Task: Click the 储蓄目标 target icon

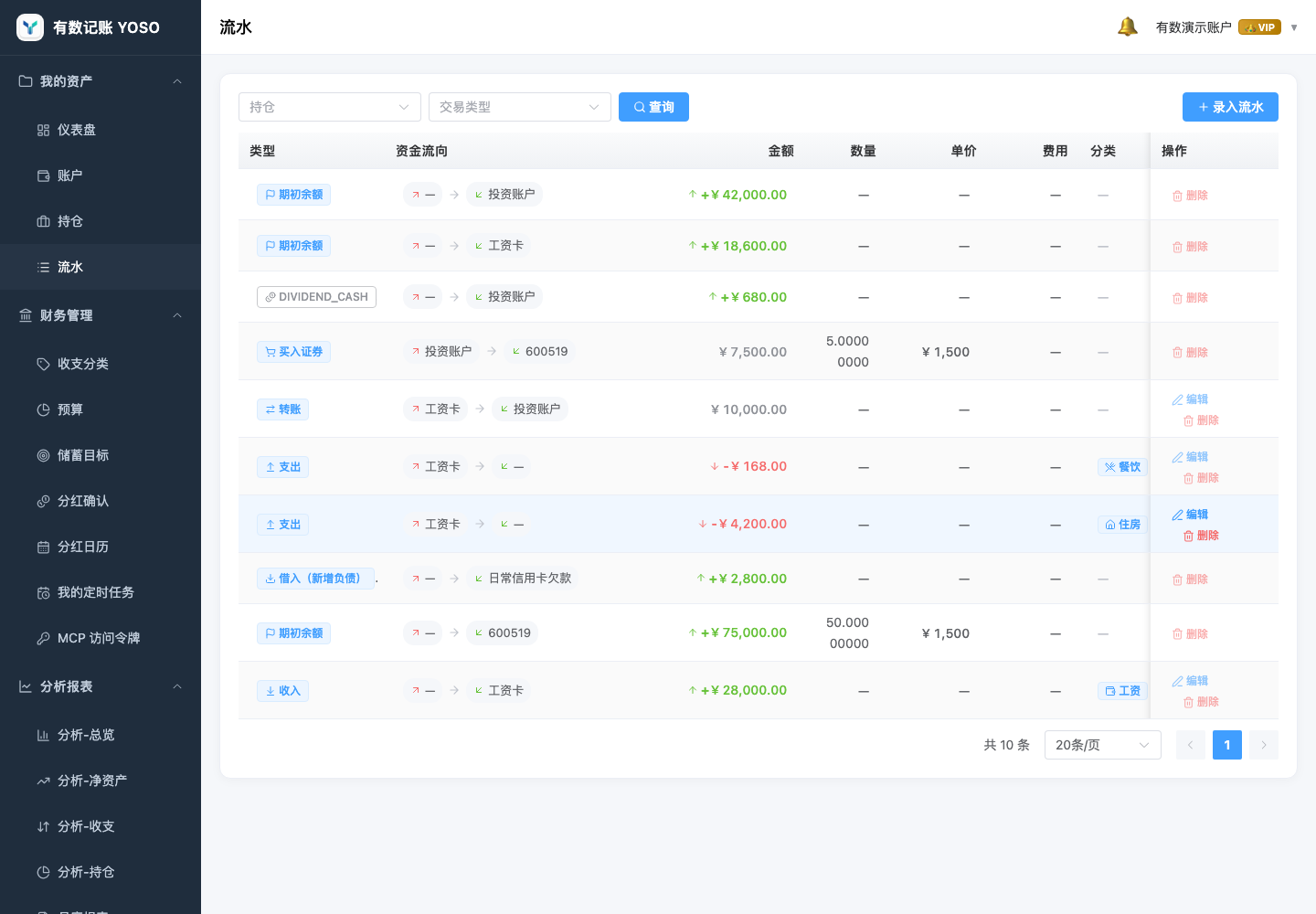Action: 43,455
